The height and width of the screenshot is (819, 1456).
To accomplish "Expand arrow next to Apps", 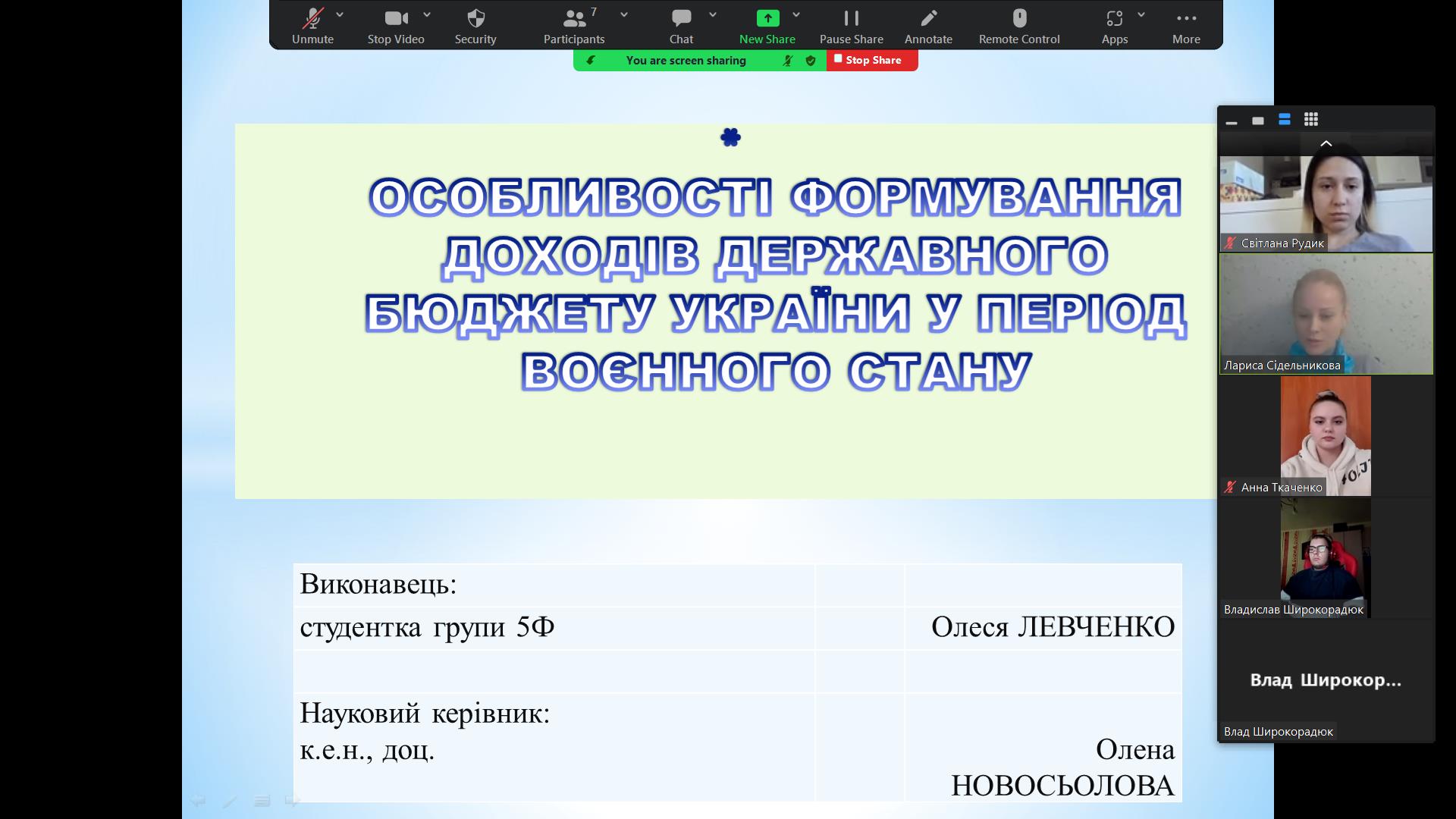I will [x=1141, y=14].
